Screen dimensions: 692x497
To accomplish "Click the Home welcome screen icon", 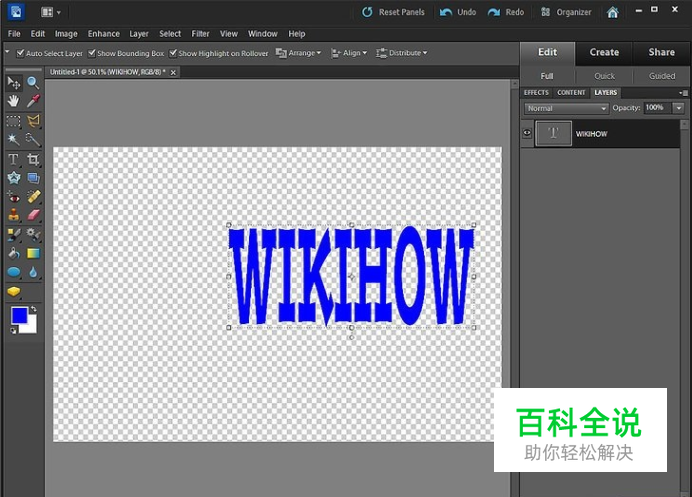I will [x=613, y=12].
